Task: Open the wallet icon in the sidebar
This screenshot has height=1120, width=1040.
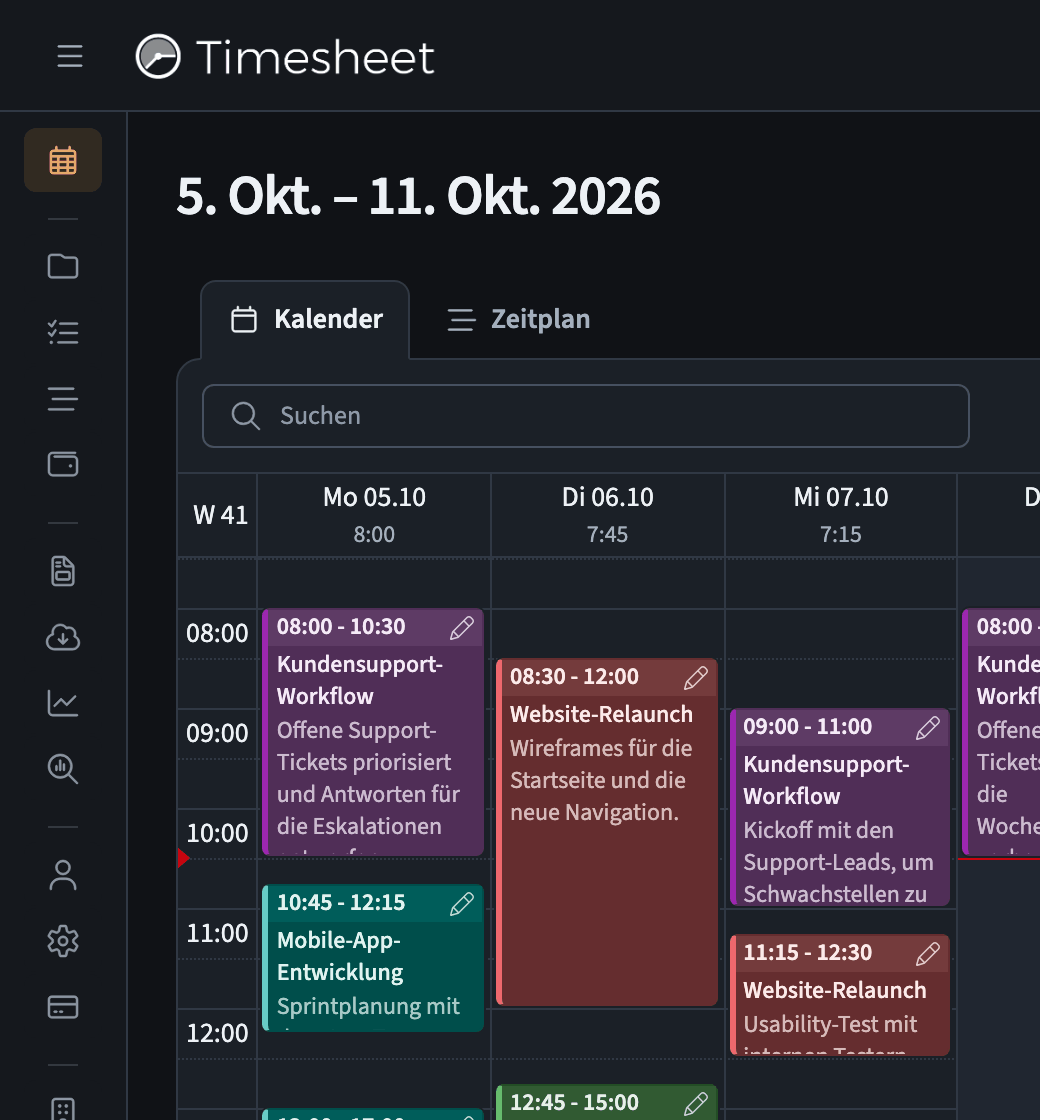Action: [x=63, y=464]
